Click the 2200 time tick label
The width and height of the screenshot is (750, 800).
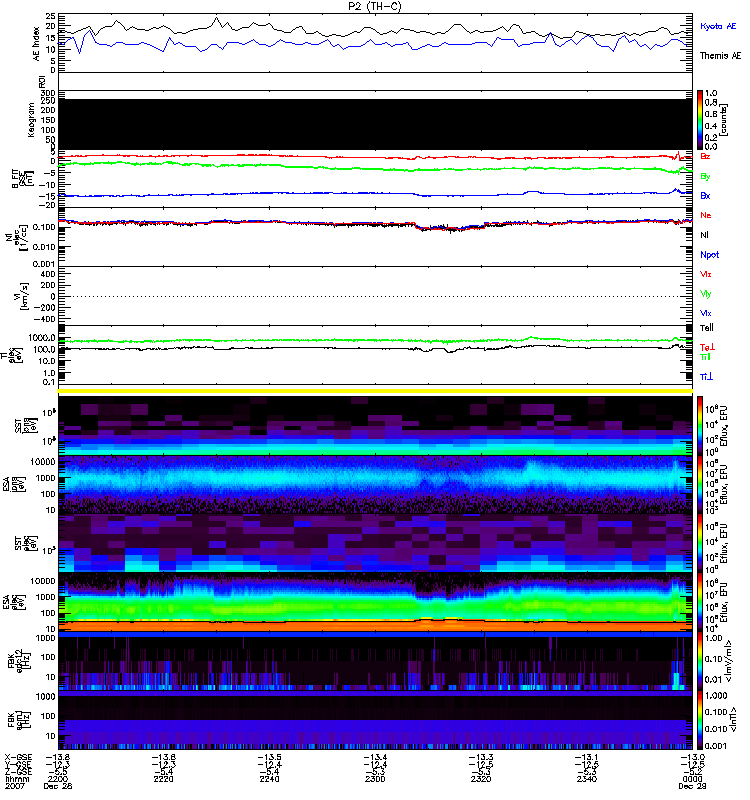tap(58, 779)
